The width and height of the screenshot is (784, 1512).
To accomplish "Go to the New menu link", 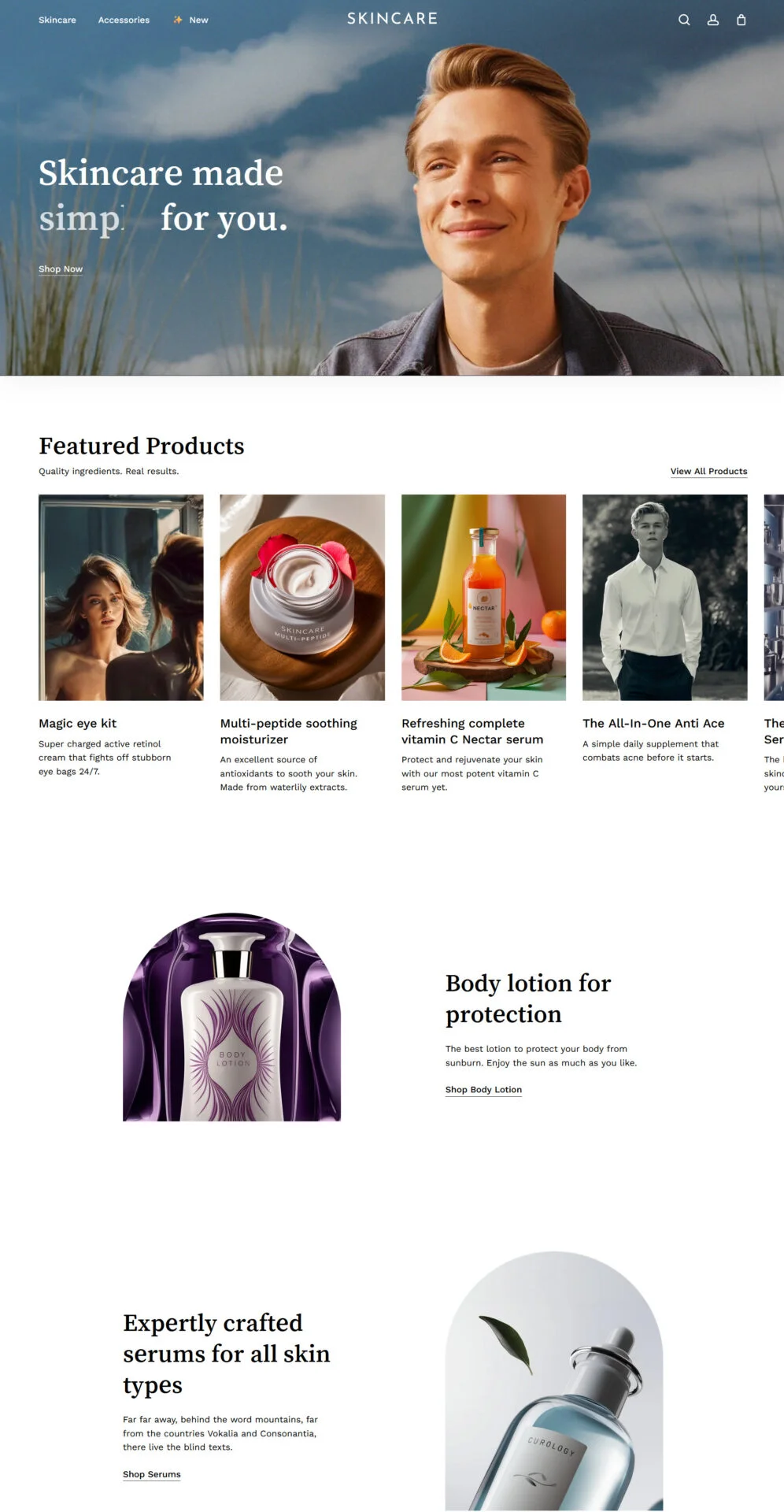I will tap(198, 20).
